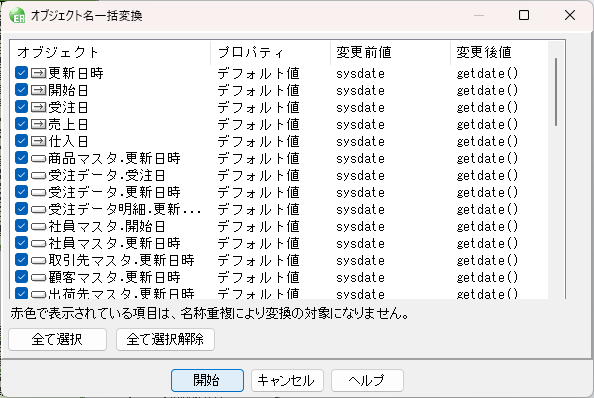Click the 変更後値 column header
594x398 pixels.
click(499, 52)
